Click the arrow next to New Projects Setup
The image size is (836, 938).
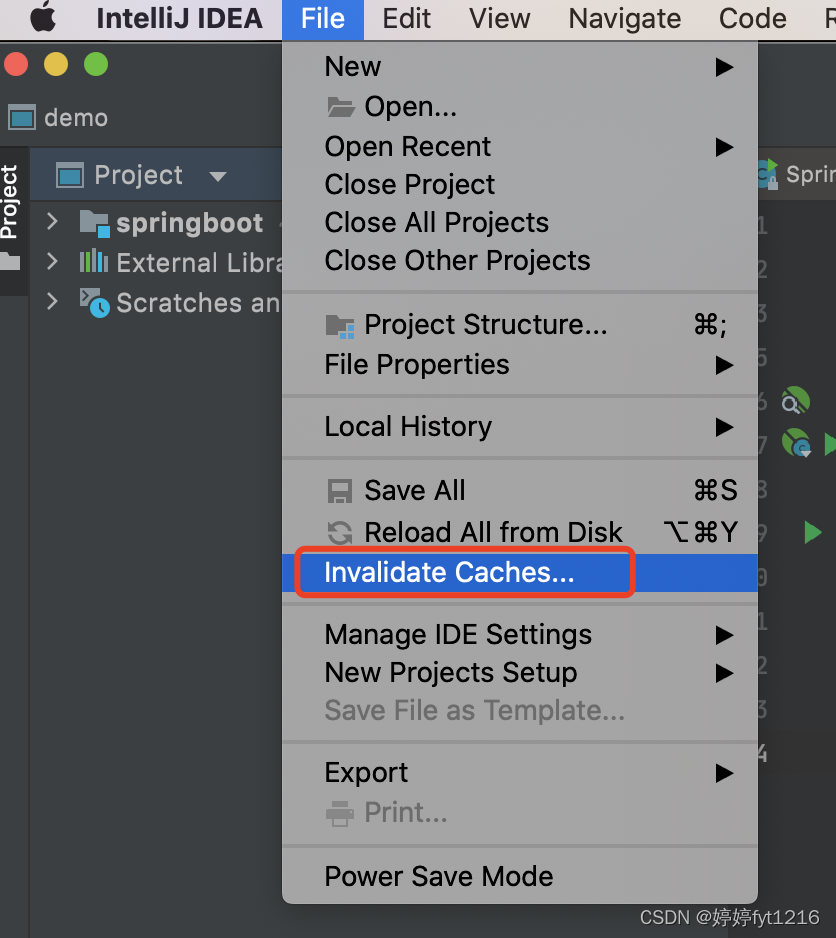(724, 674)
